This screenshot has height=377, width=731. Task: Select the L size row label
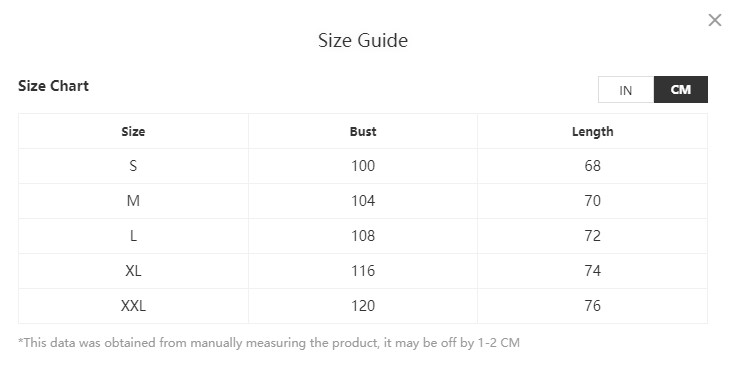[x=133, y=236]
